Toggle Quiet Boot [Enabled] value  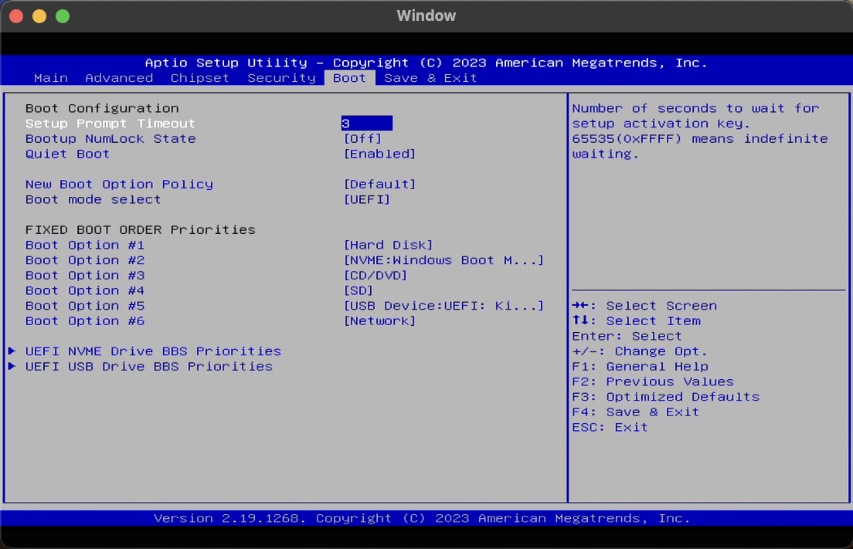pyautogui.click(x=379, y=154)
